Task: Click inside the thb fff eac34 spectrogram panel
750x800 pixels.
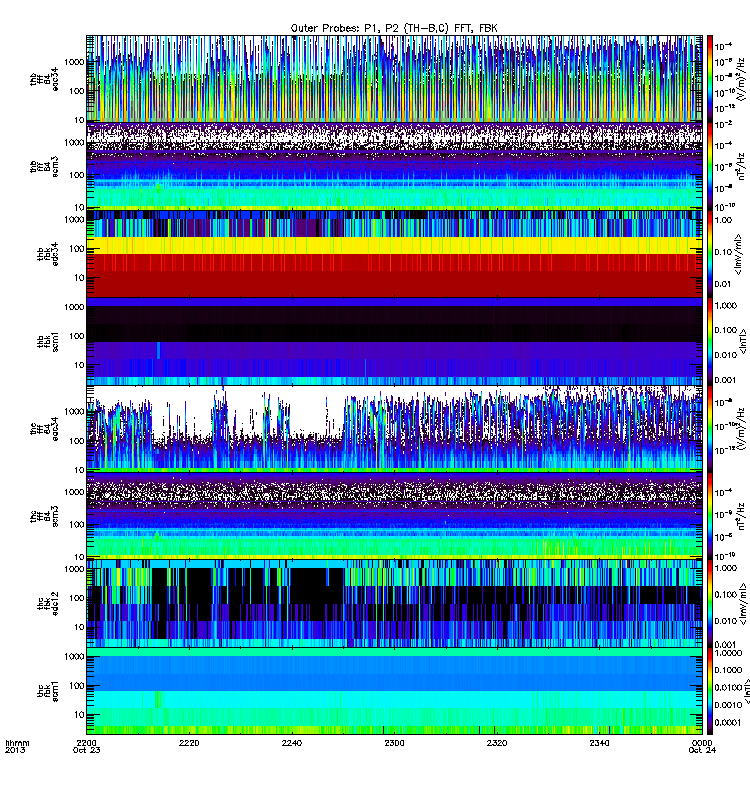Action: [x=394, y=79]
